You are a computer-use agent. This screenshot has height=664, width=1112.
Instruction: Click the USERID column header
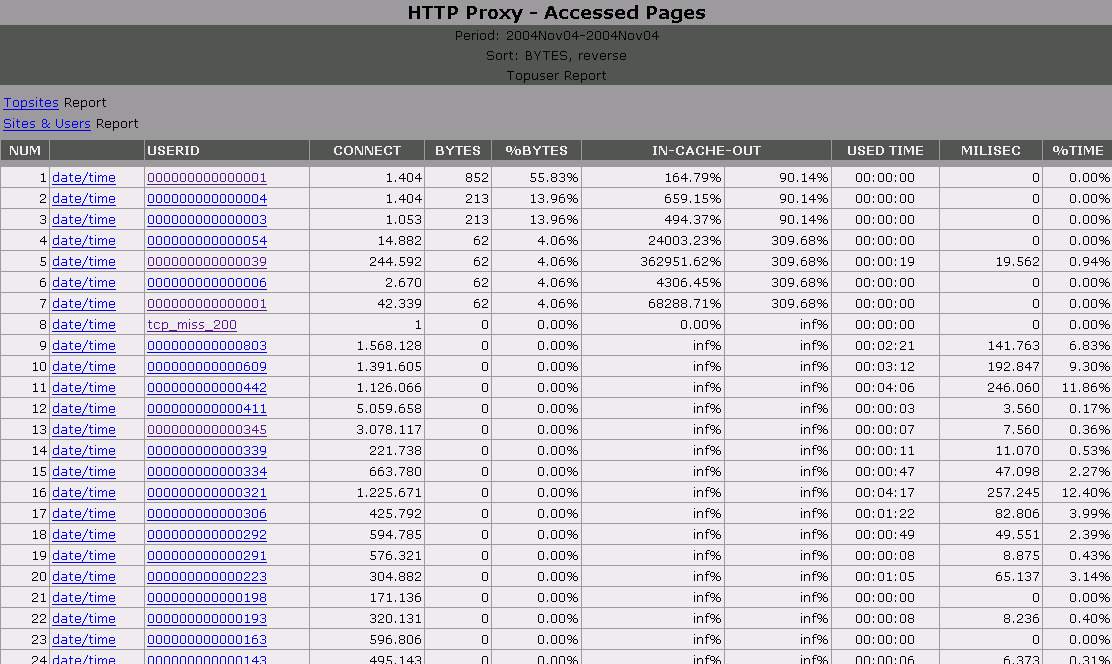(x=227, y=150)
